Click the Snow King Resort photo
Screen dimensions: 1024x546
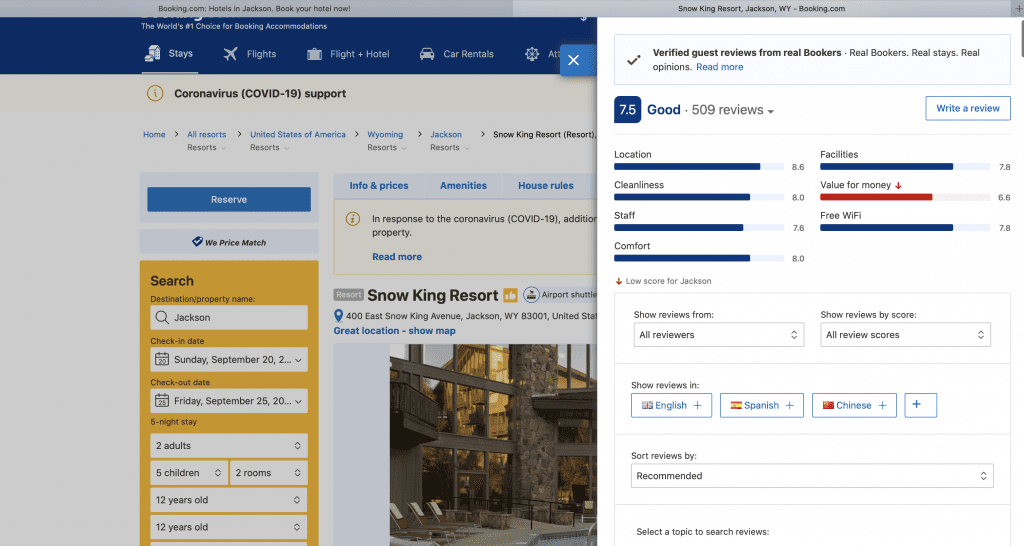[x=493, y=445]
